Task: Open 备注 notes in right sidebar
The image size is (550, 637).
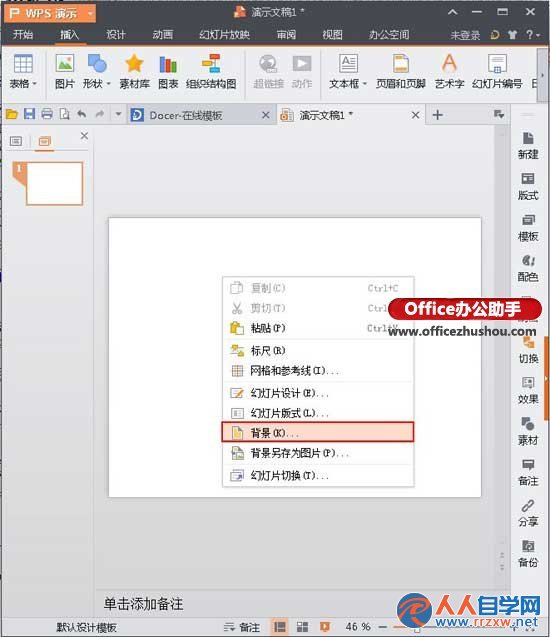Action: click(528, 472)
